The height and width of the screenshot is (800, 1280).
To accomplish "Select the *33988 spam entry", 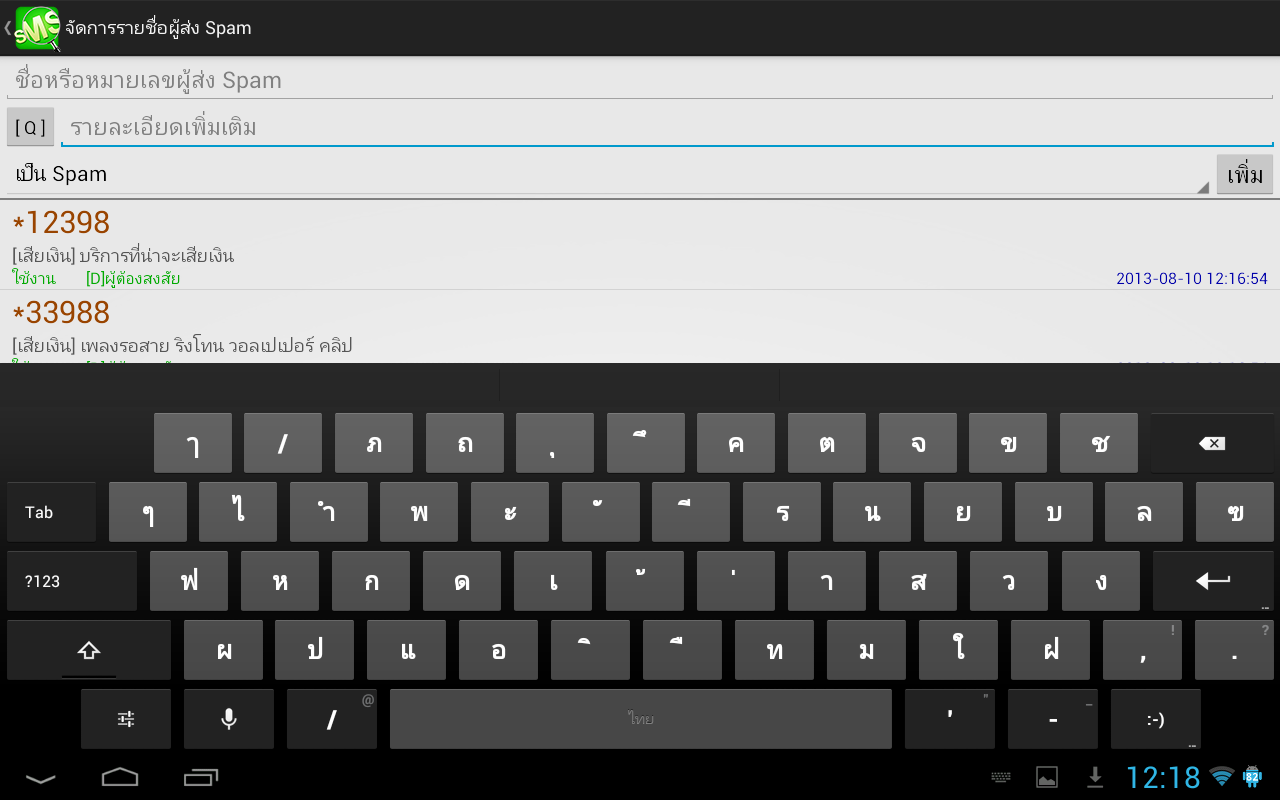I will click(x=640, y=327).
